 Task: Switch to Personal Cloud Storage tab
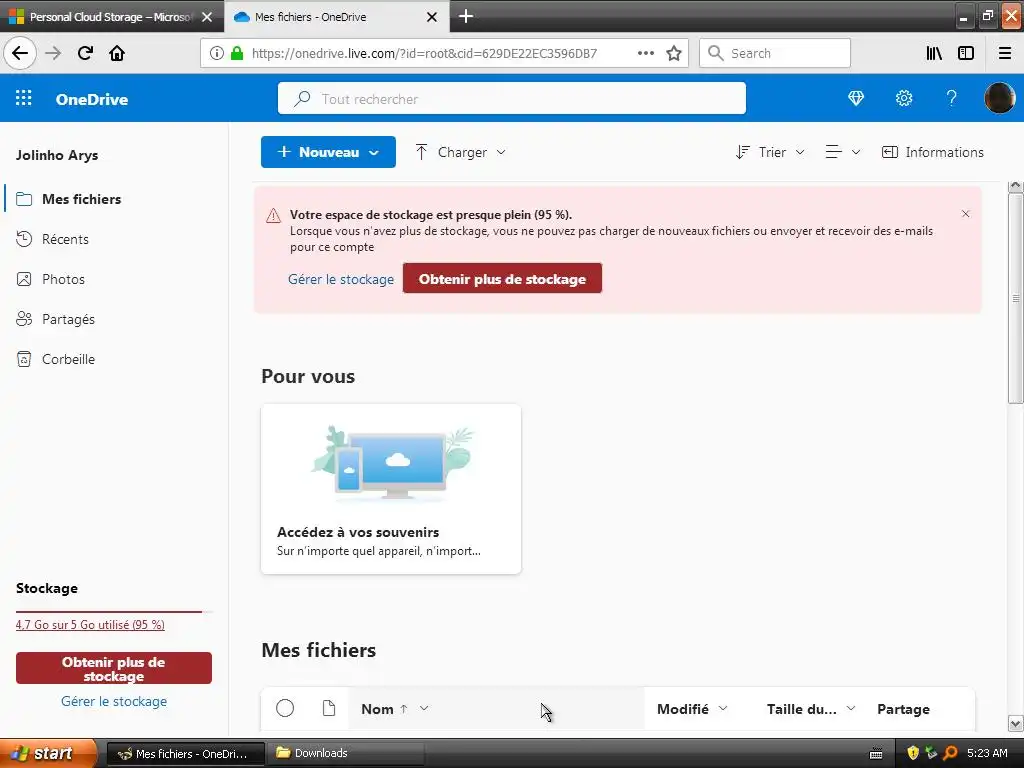[x=111, y=17]
